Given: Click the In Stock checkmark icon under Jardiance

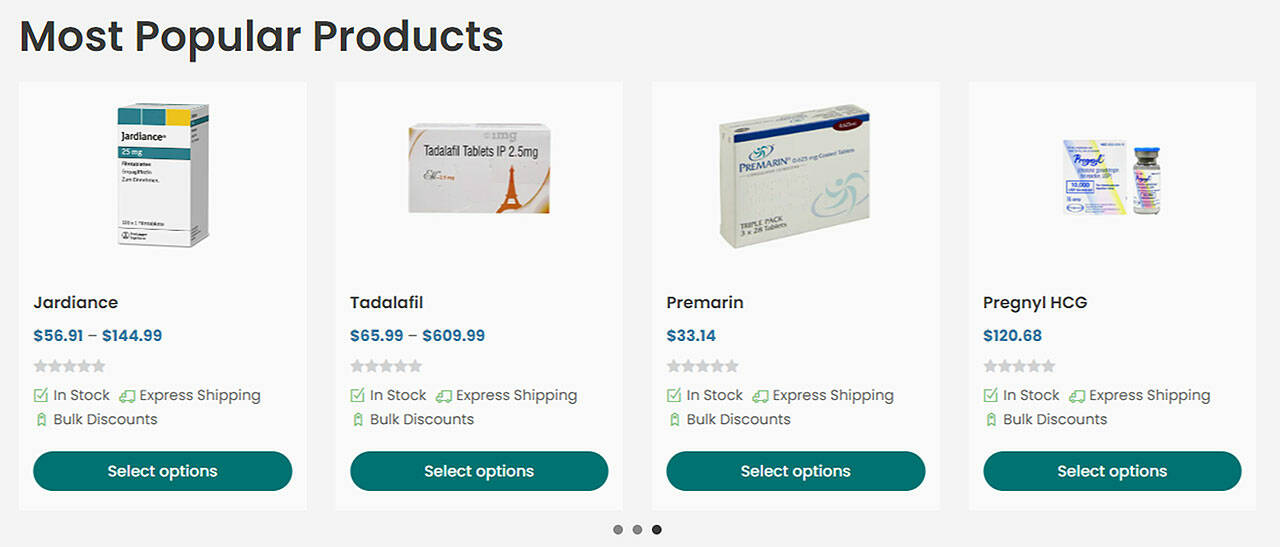Looking at the screenshot, I should [x=41, y=395].
